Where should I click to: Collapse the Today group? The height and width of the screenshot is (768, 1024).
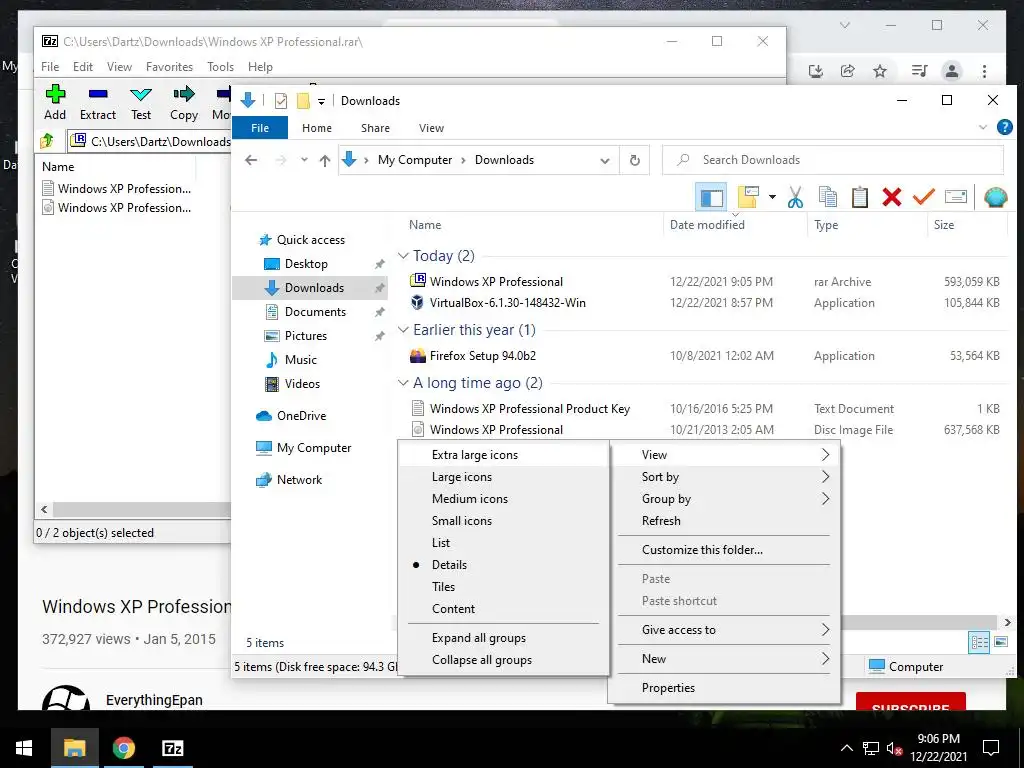(x=404, y=255)
